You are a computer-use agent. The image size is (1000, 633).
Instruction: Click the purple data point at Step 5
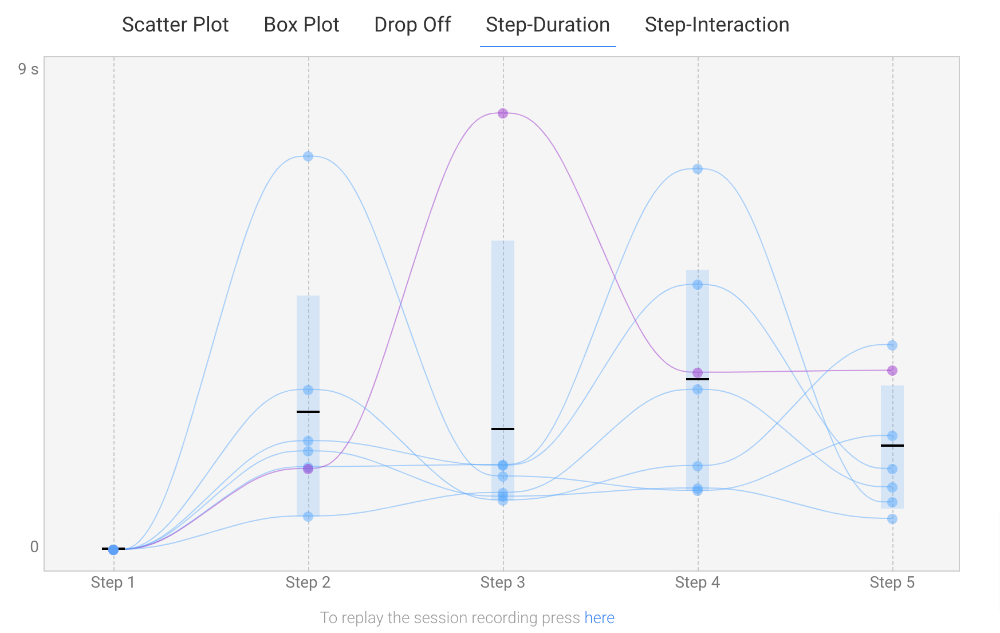(x=892, y=370)
